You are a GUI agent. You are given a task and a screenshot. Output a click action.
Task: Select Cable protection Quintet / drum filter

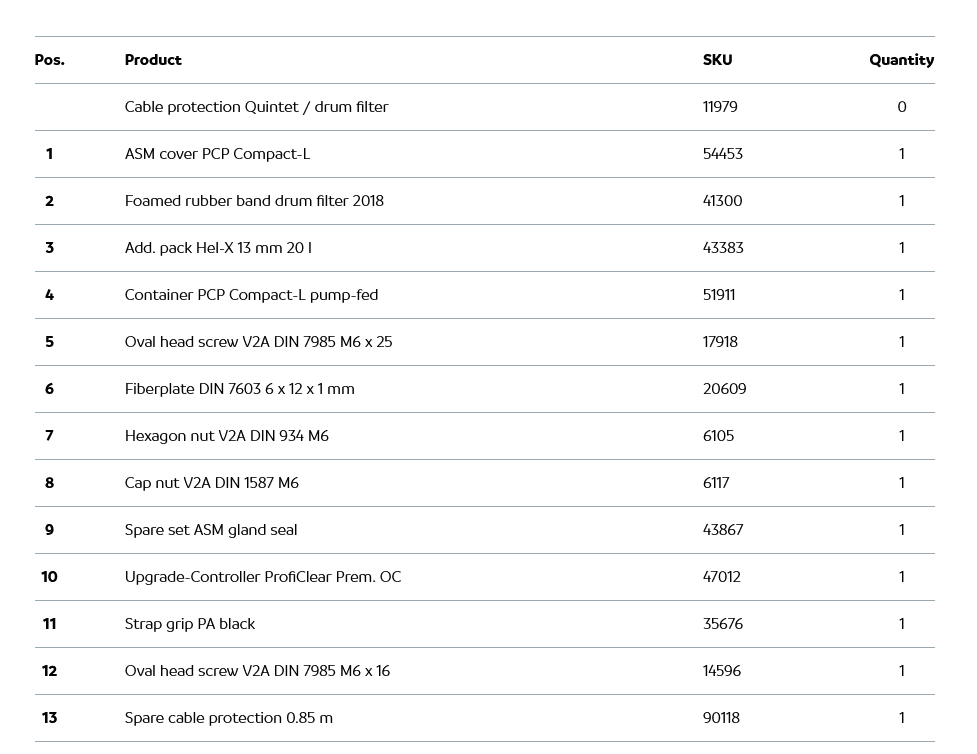[256, 107]
